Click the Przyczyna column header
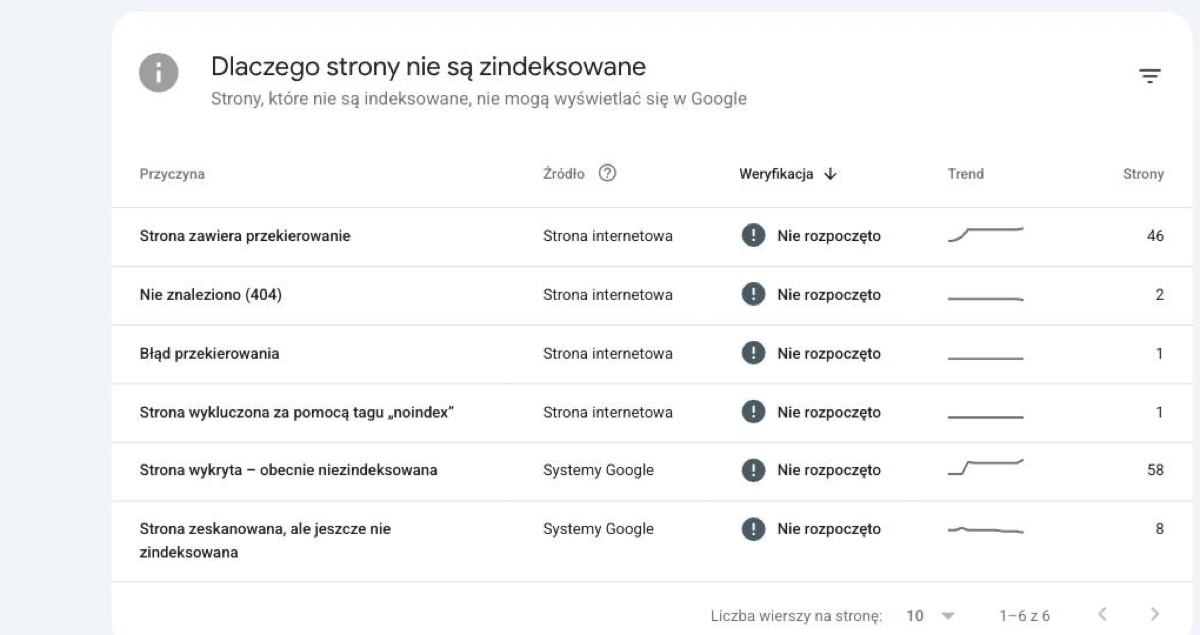1200x635 pixels. coord(172,174)
